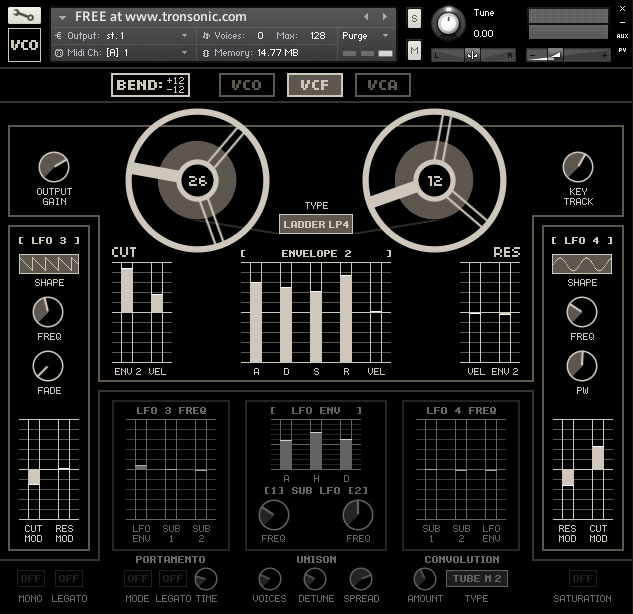Switch to the VCO tab
The image size is (633, 614).
(247, 85)
